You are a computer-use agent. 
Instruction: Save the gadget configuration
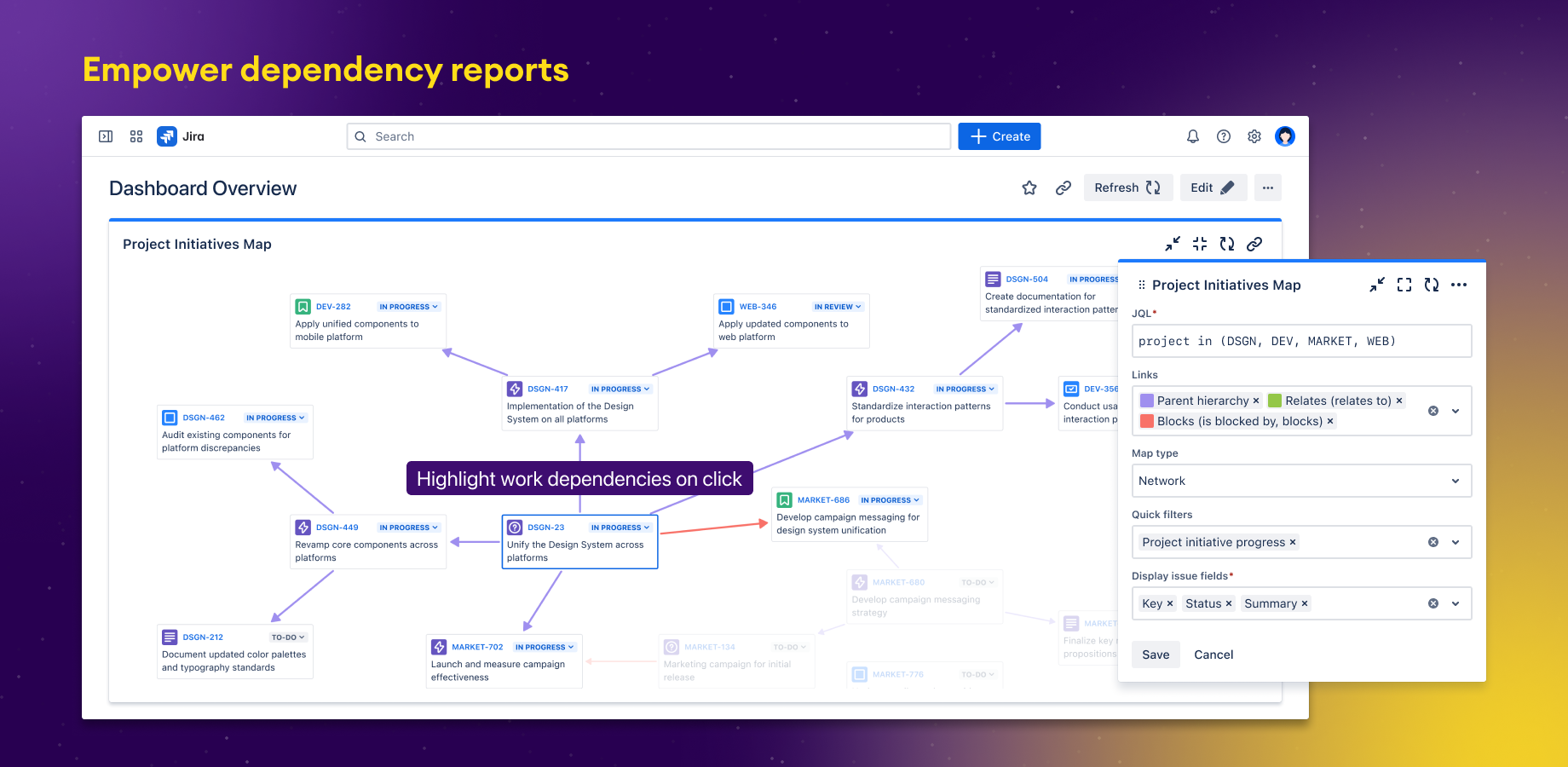1156,655
